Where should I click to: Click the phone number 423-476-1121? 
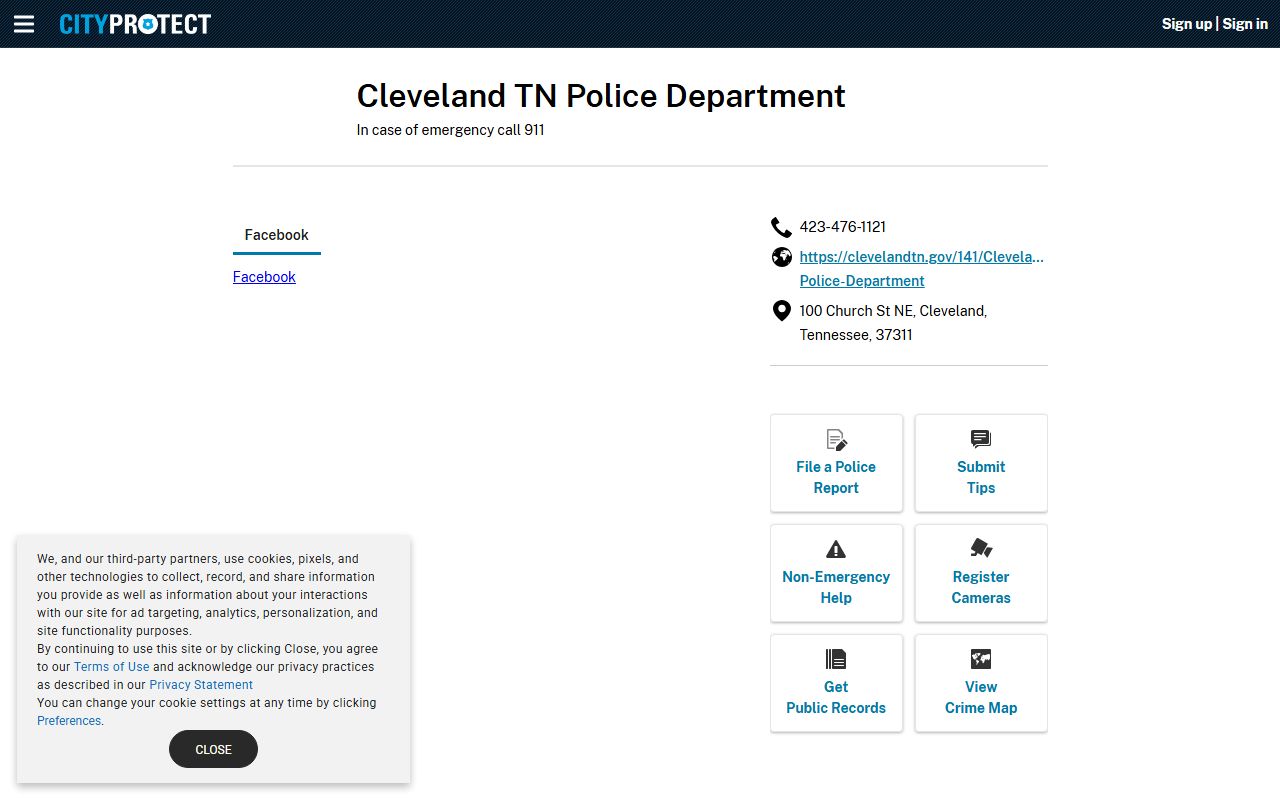pyautogui.click(x=843, y=227)
